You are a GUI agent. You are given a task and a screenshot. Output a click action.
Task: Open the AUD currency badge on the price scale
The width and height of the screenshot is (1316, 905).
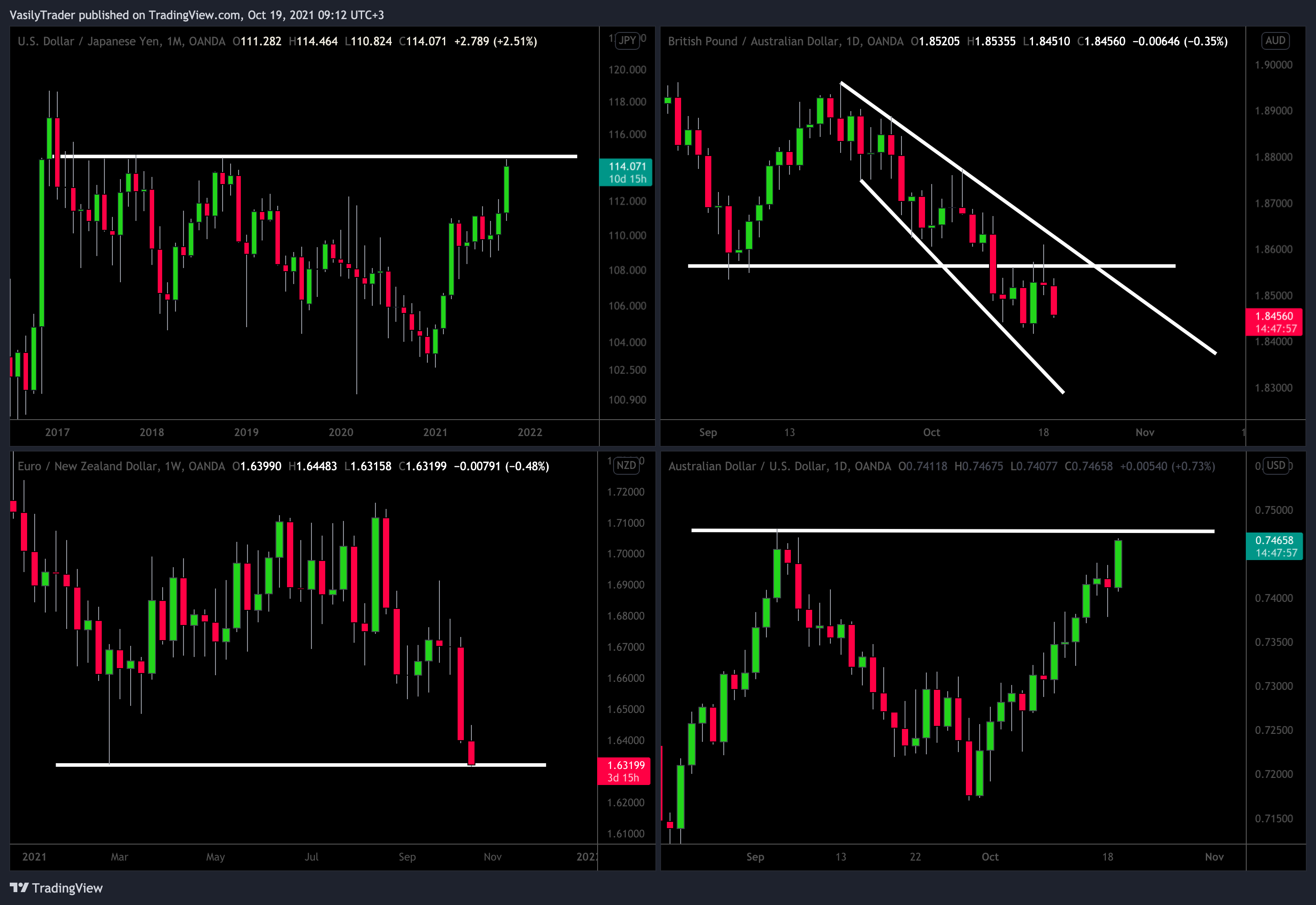(x=1275, y=40)
